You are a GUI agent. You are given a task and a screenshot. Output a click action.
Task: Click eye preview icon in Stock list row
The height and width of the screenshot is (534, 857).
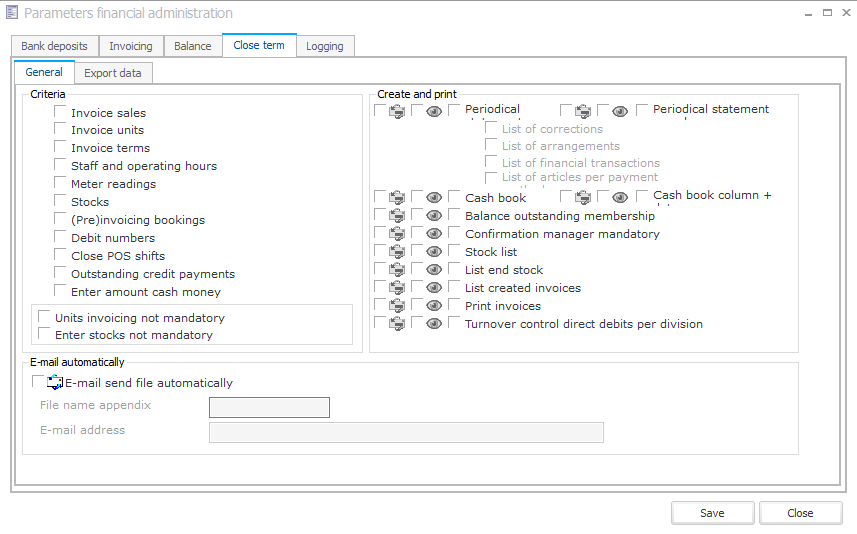tap(434, 251)
